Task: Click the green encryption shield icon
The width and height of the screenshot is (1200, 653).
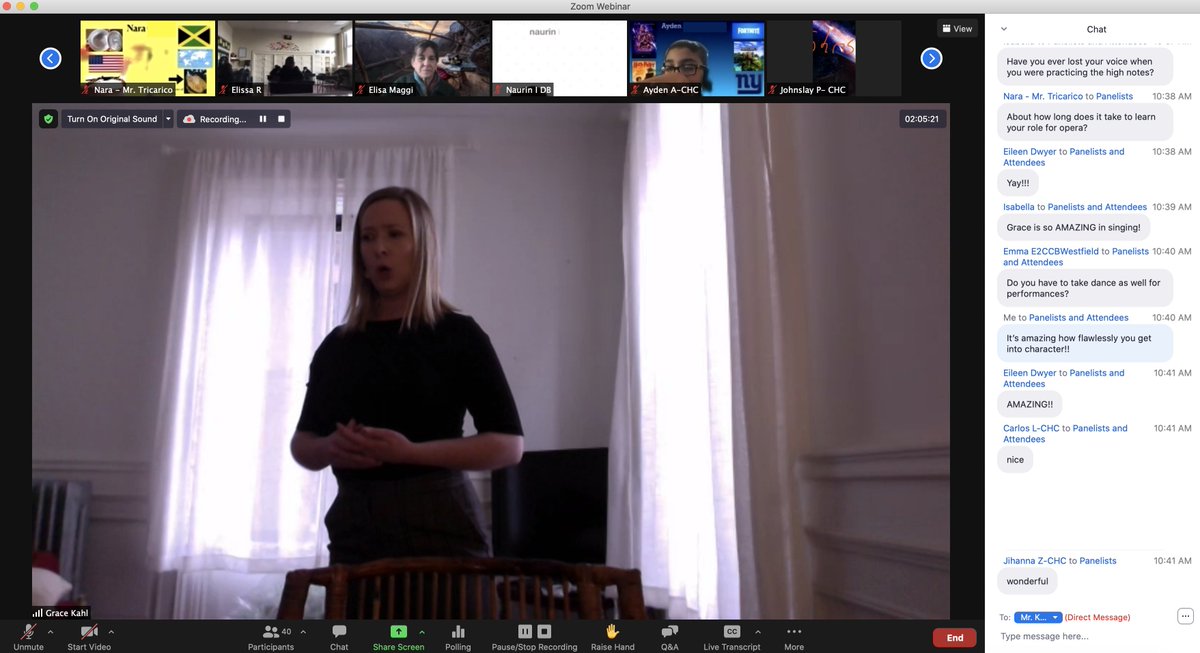Action: tap(48, 119)
